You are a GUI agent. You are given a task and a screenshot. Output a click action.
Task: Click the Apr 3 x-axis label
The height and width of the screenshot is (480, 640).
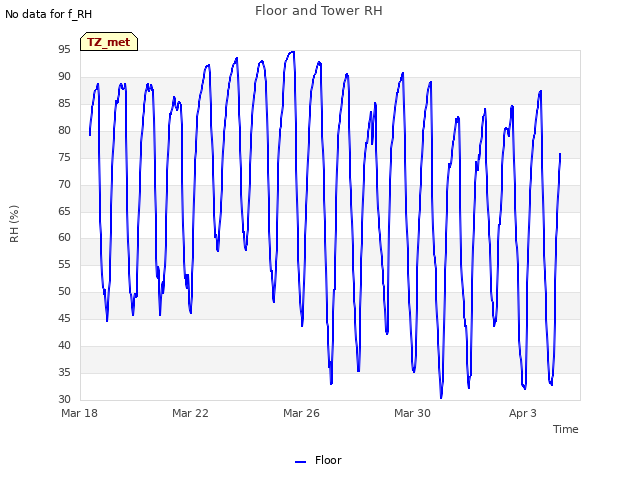coord(523,413)
